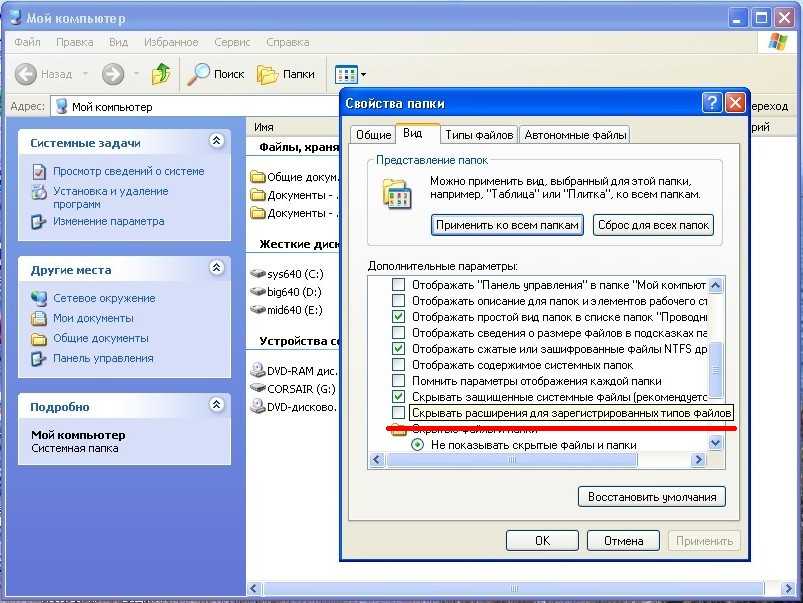The image size is (803, 603).
Task: Click the Windows flag logo
Action: (777, 42)
